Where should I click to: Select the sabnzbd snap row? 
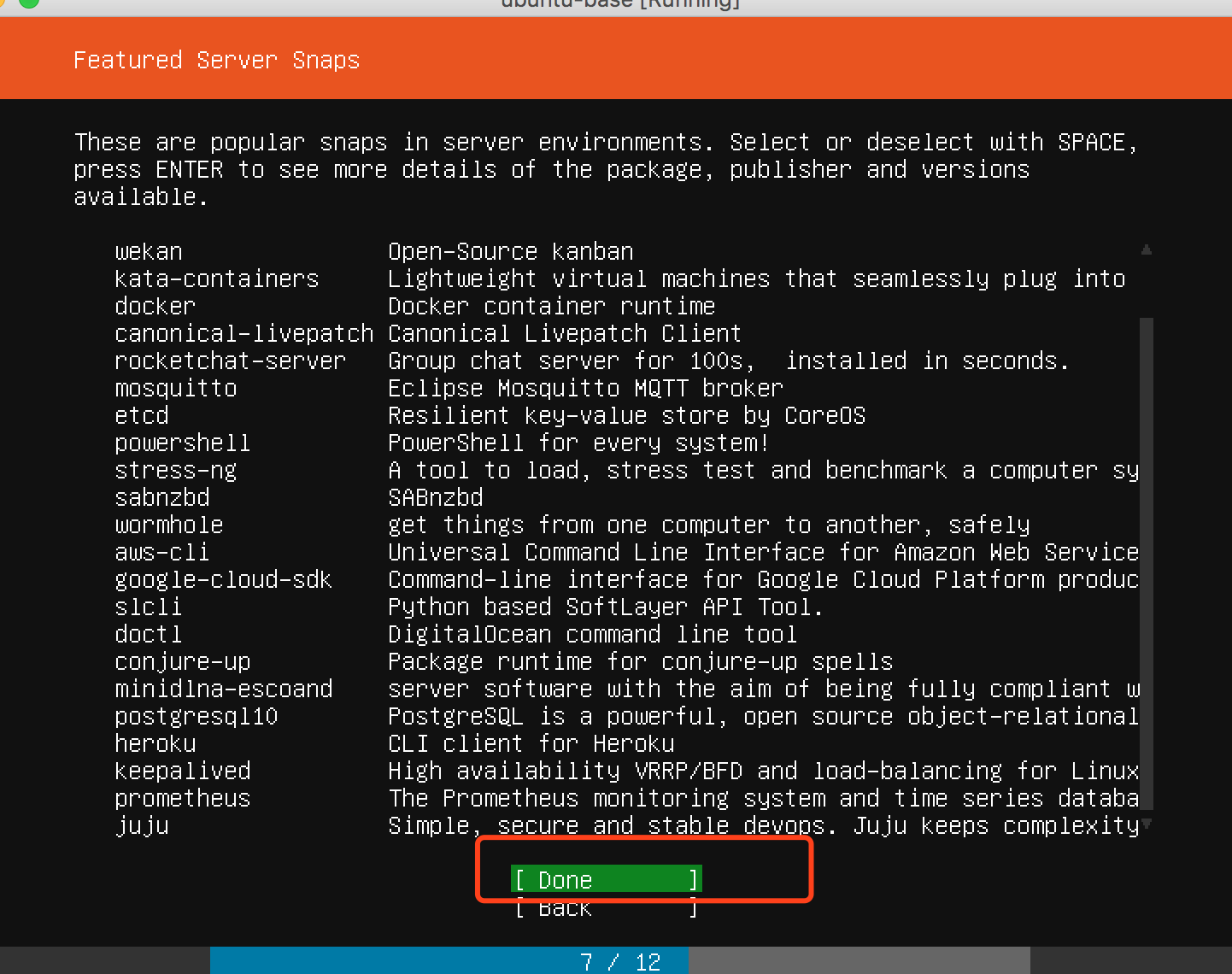click(x=626, y=497)
